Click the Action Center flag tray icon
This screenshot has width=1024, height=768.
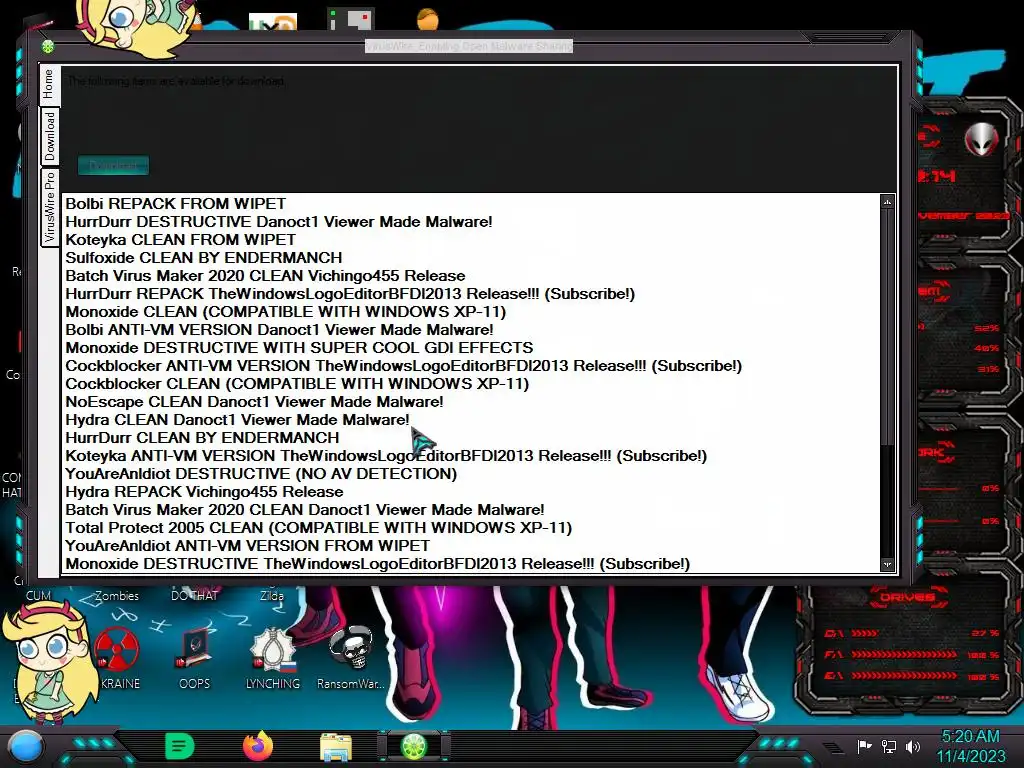[x=864, y=746]
